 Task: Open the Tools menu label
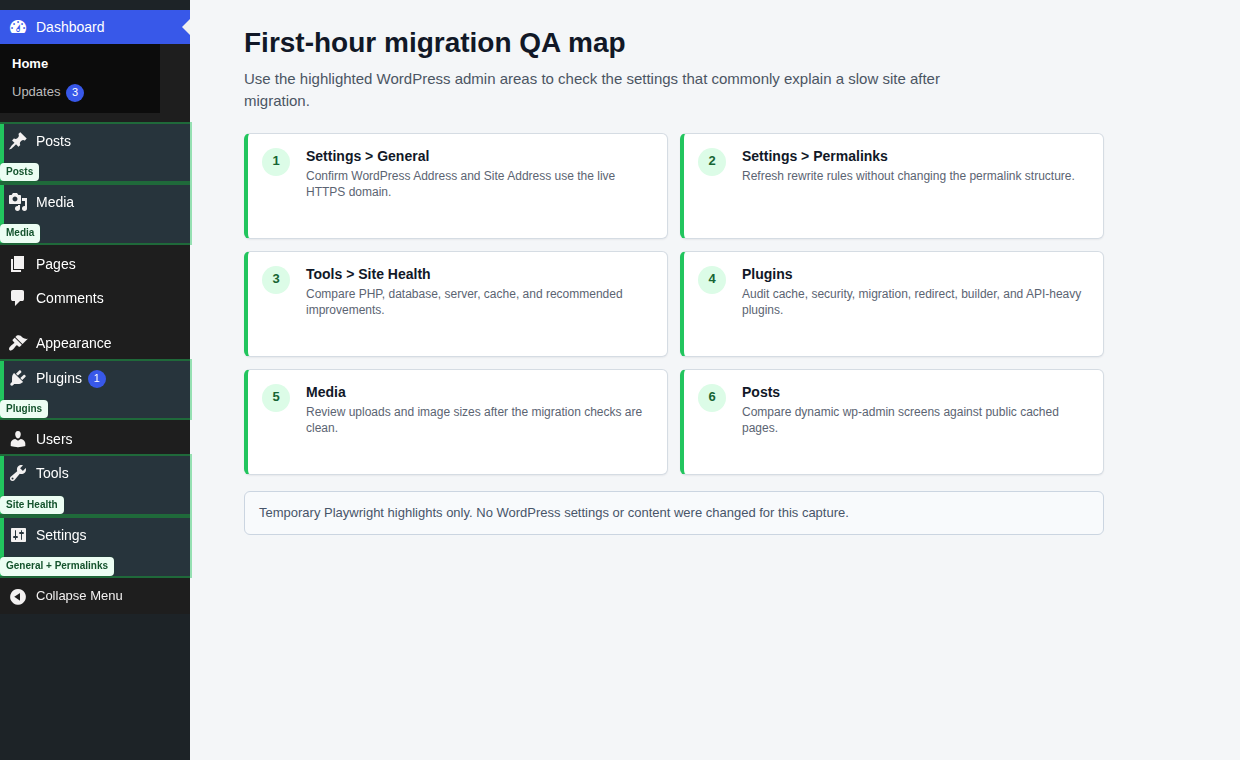coord(52,473)
